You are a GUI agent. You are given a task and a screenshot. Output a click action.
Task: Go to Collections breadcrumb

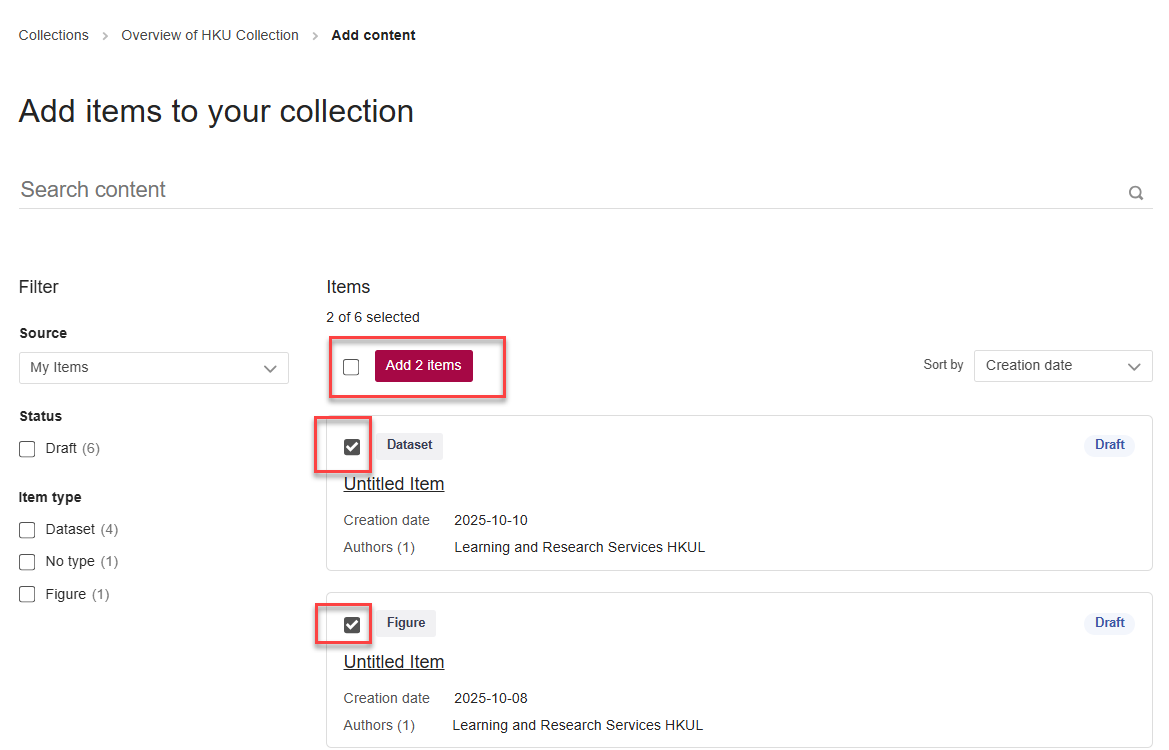coord(54,35)
